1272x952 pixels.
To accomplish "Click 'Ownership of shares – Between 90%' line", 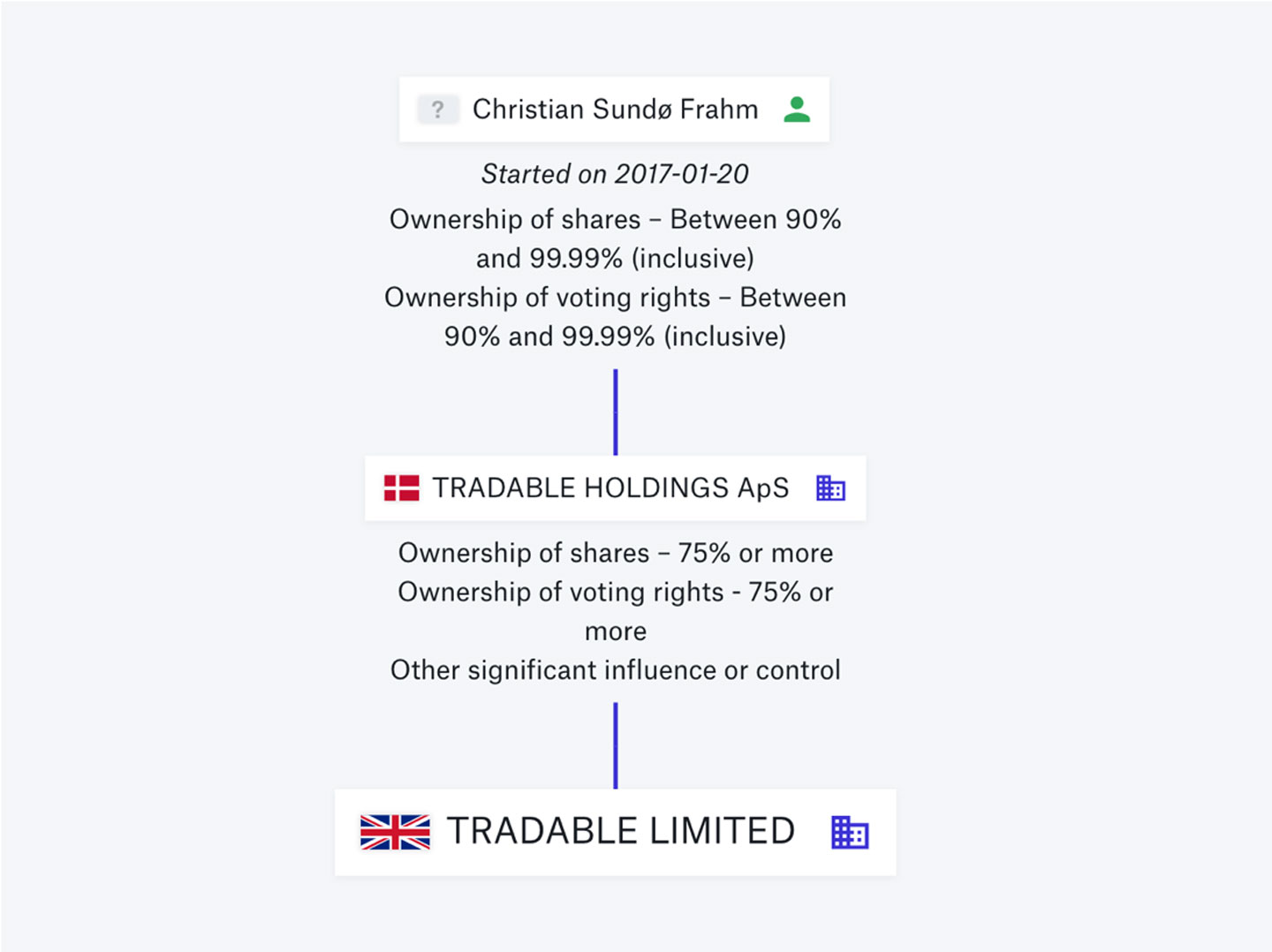I will [615, 219].
